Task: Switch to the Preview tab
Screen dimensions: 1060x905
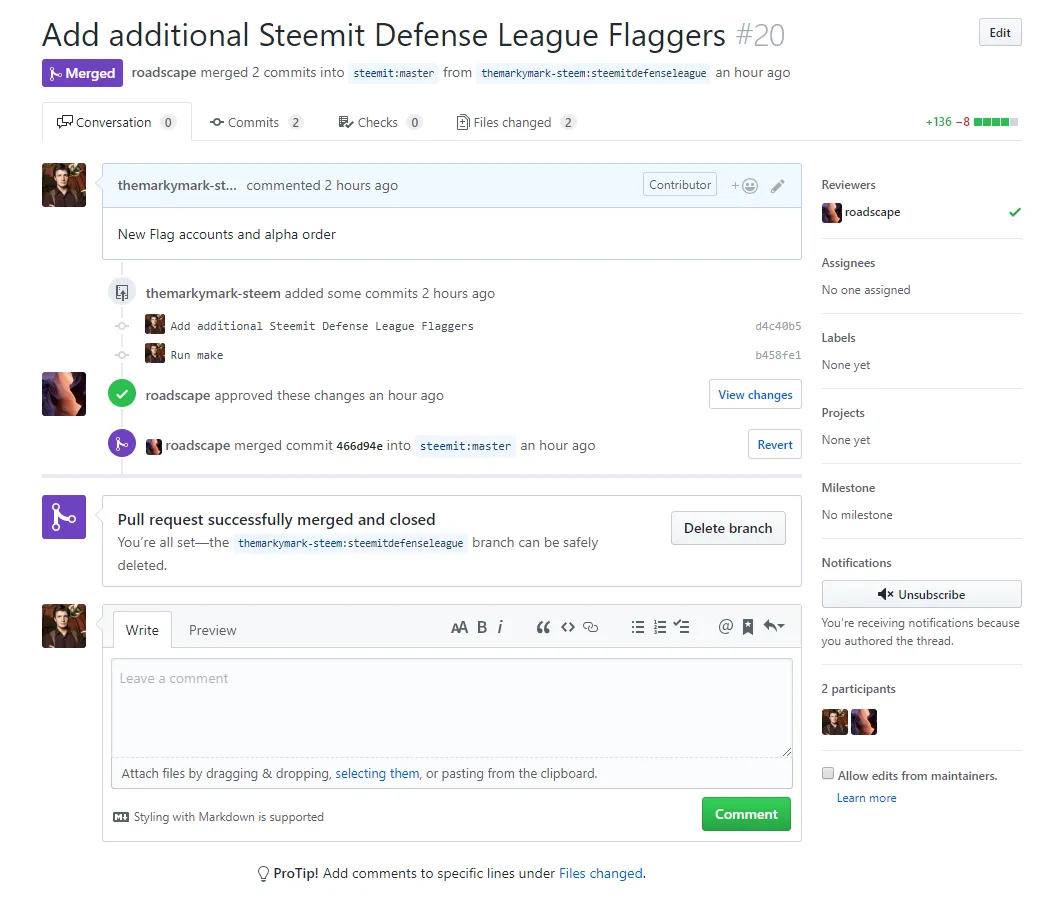Action: tap(212, 630)
